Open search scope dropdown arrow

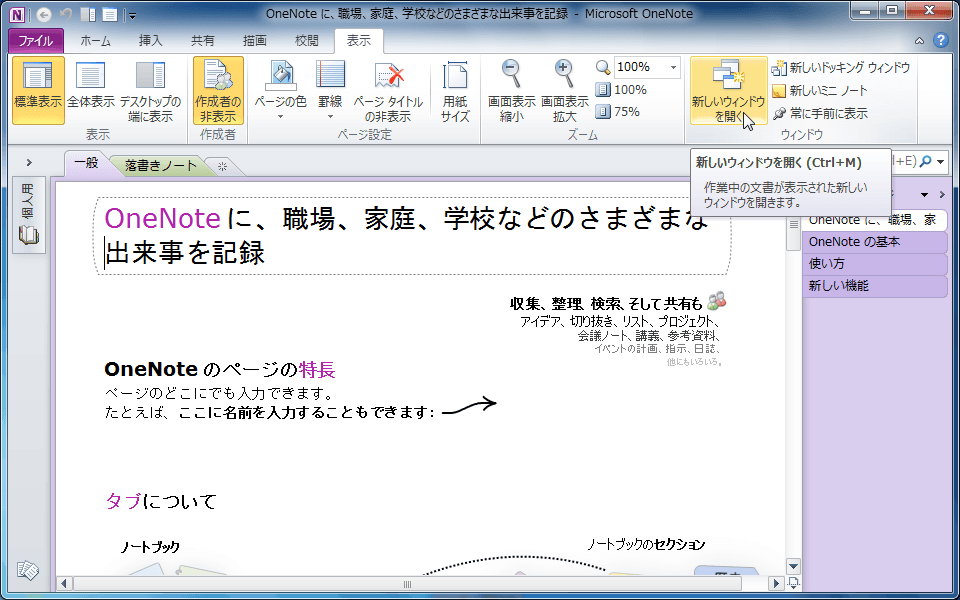click(939, 162)
